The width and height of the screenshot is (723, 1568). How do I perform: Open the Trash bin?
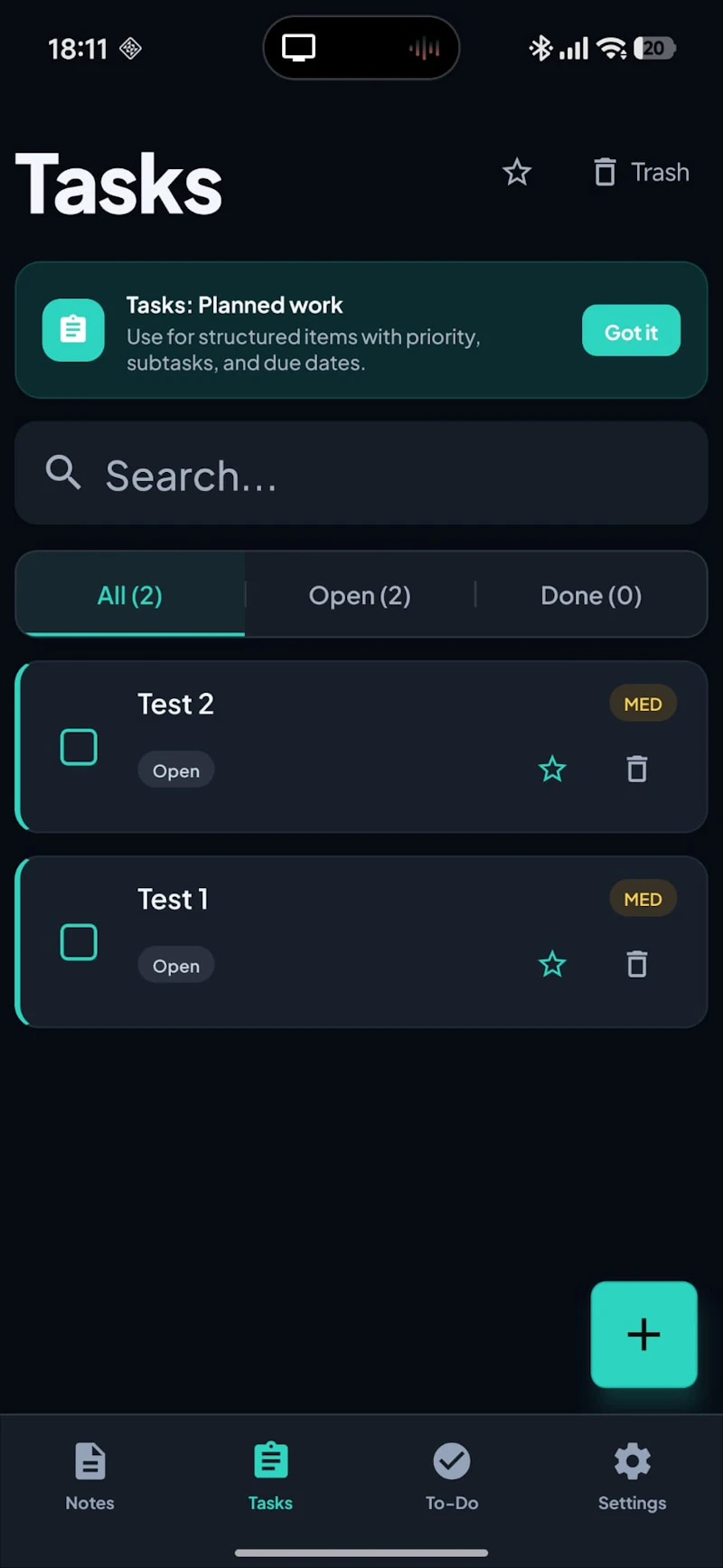pos(642,172)
